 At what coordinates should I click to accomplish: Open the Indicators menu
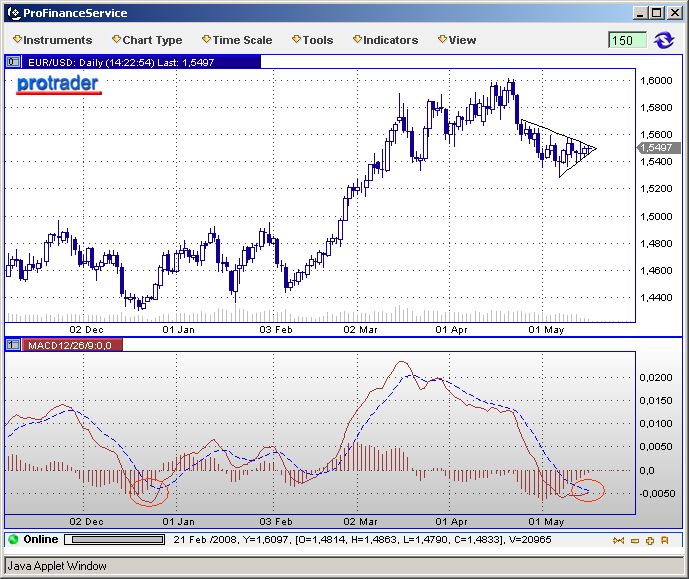385,40
